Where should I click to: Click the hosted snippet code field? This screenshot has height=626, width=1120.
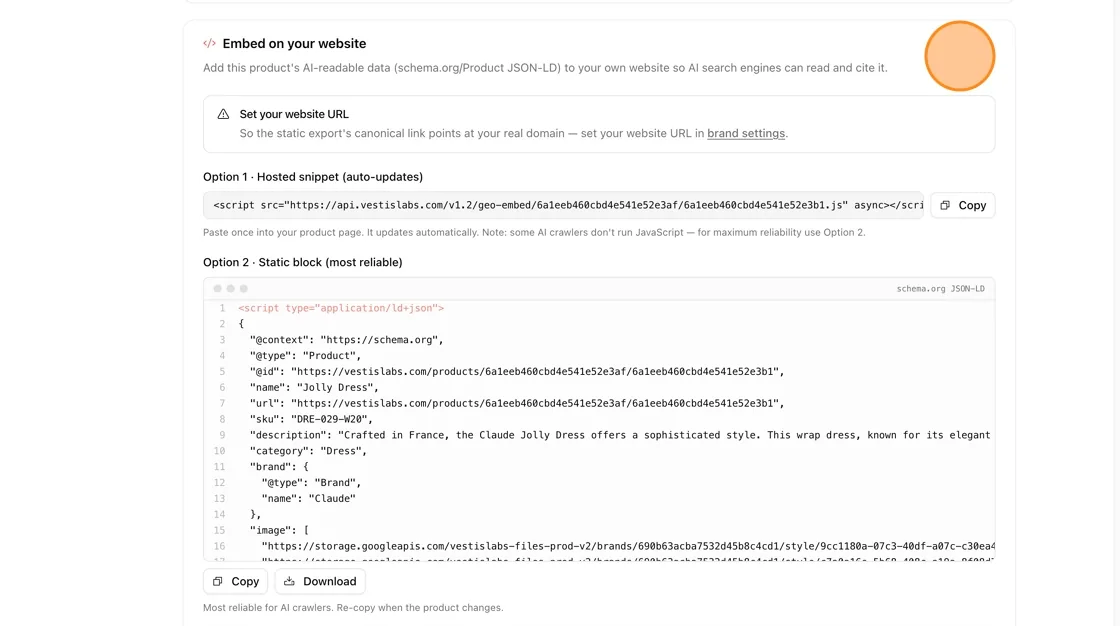(x=563, y=205)
